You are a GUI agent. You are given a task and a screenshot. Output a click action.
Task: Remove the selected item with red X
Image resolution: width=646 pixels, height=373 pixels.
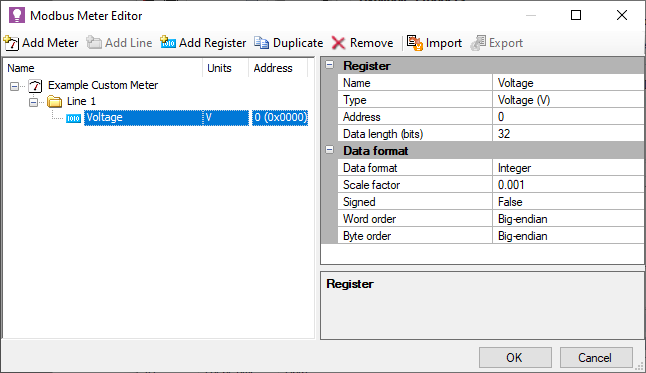tap(363, 43)
